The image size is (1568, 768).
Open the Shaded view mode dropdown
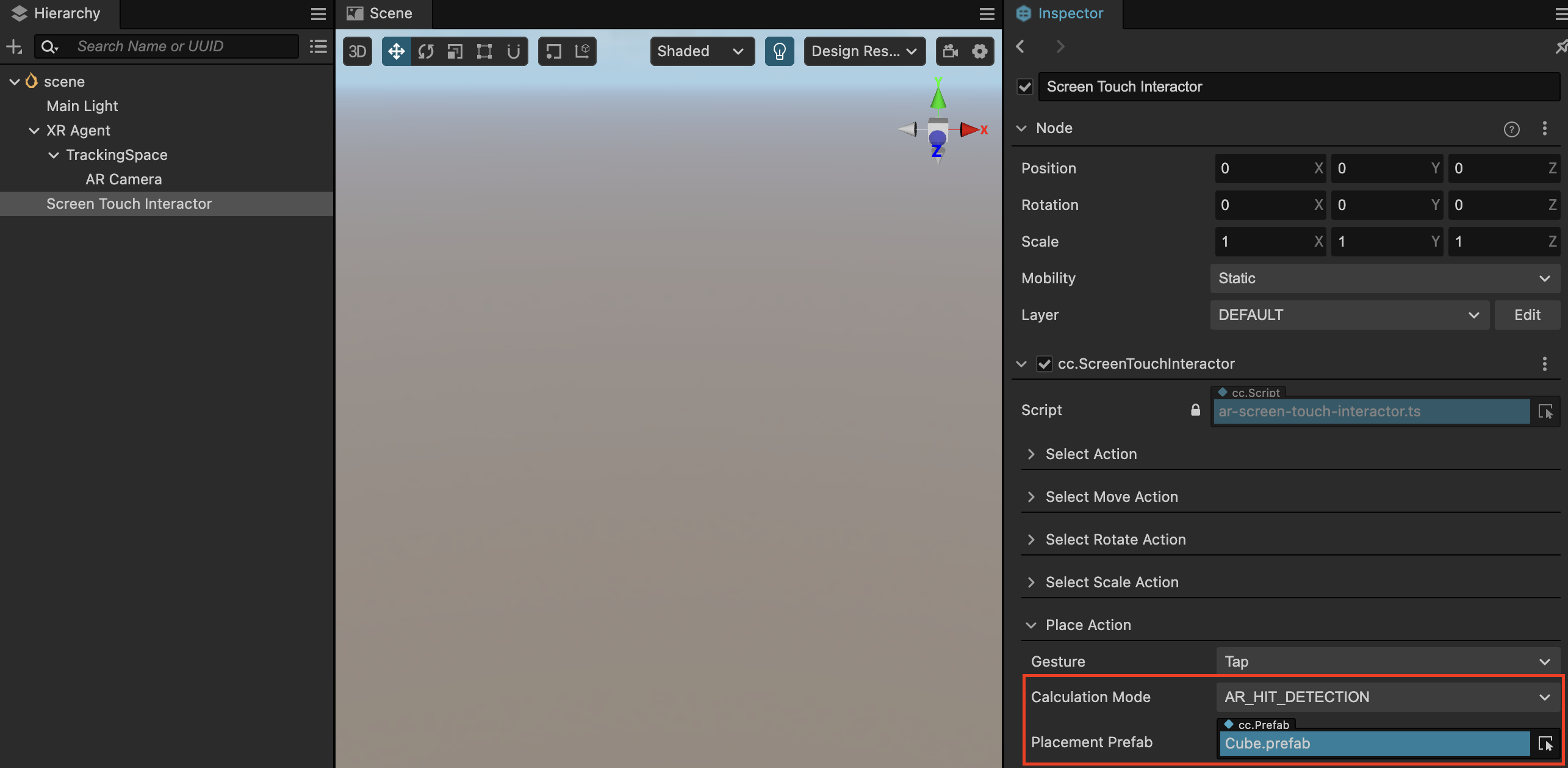pyautogui.click(x=697, y=50)
